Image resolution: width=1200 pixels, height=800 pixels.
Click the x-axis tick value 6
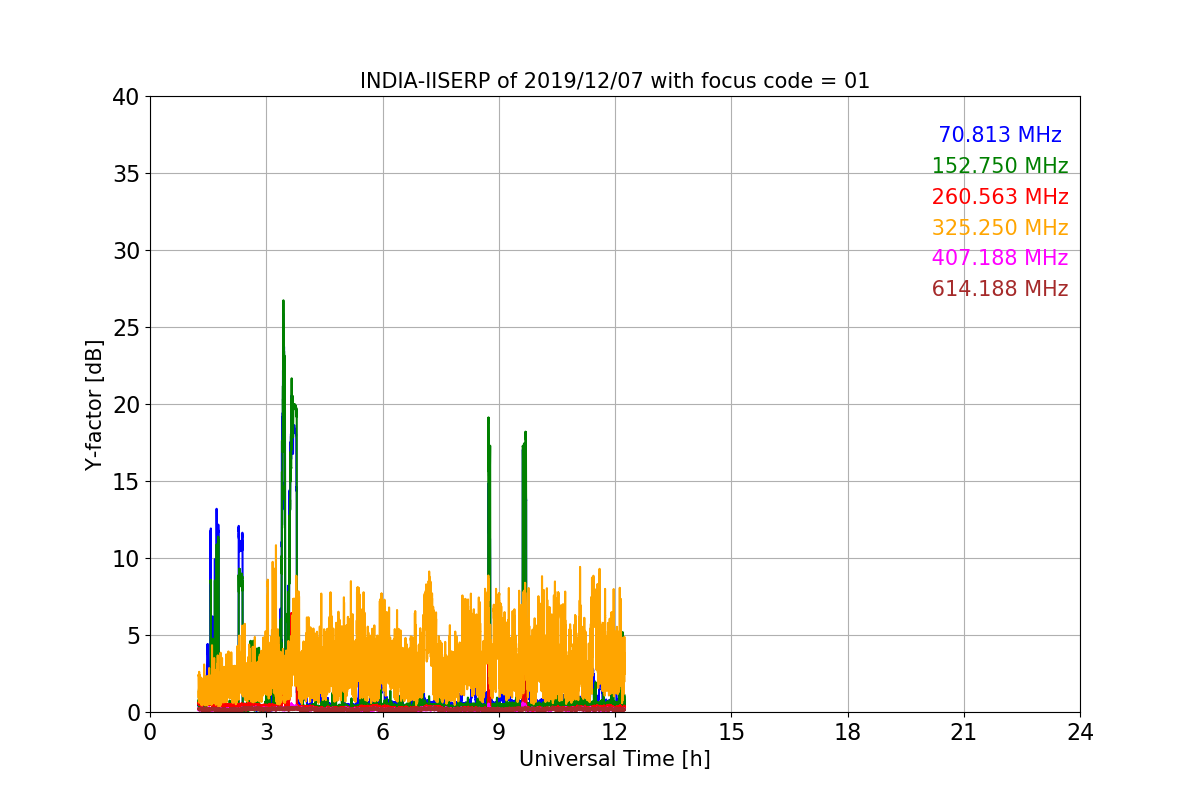coord(383,732)
